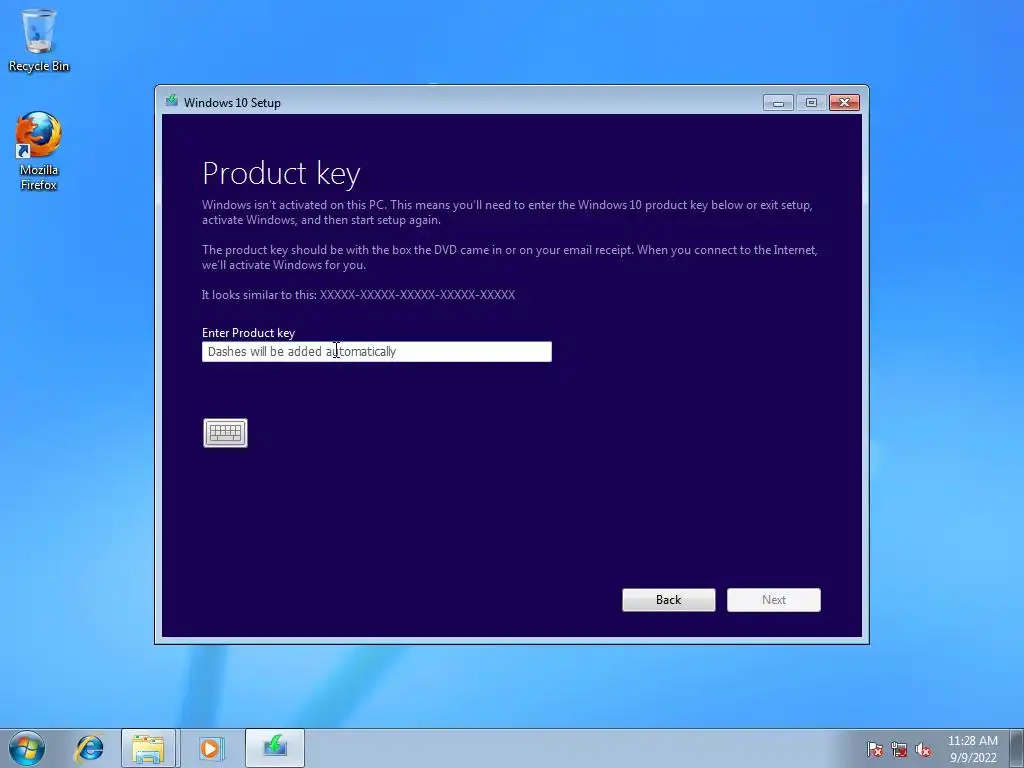Click the Next button in Setup
This screenshot has height=768, width=1024.
pos(774,600)
